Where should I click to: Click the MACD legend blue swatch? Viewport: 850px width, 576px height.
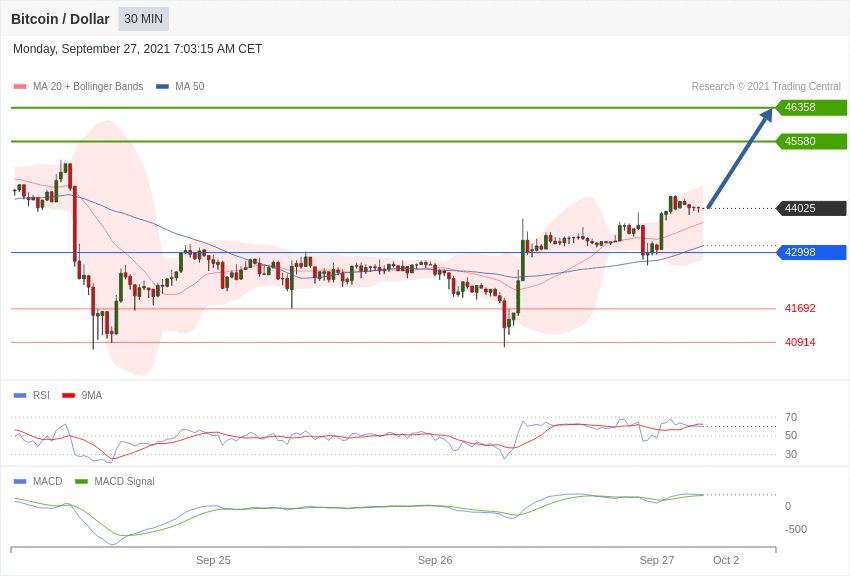tap(20, 481)
